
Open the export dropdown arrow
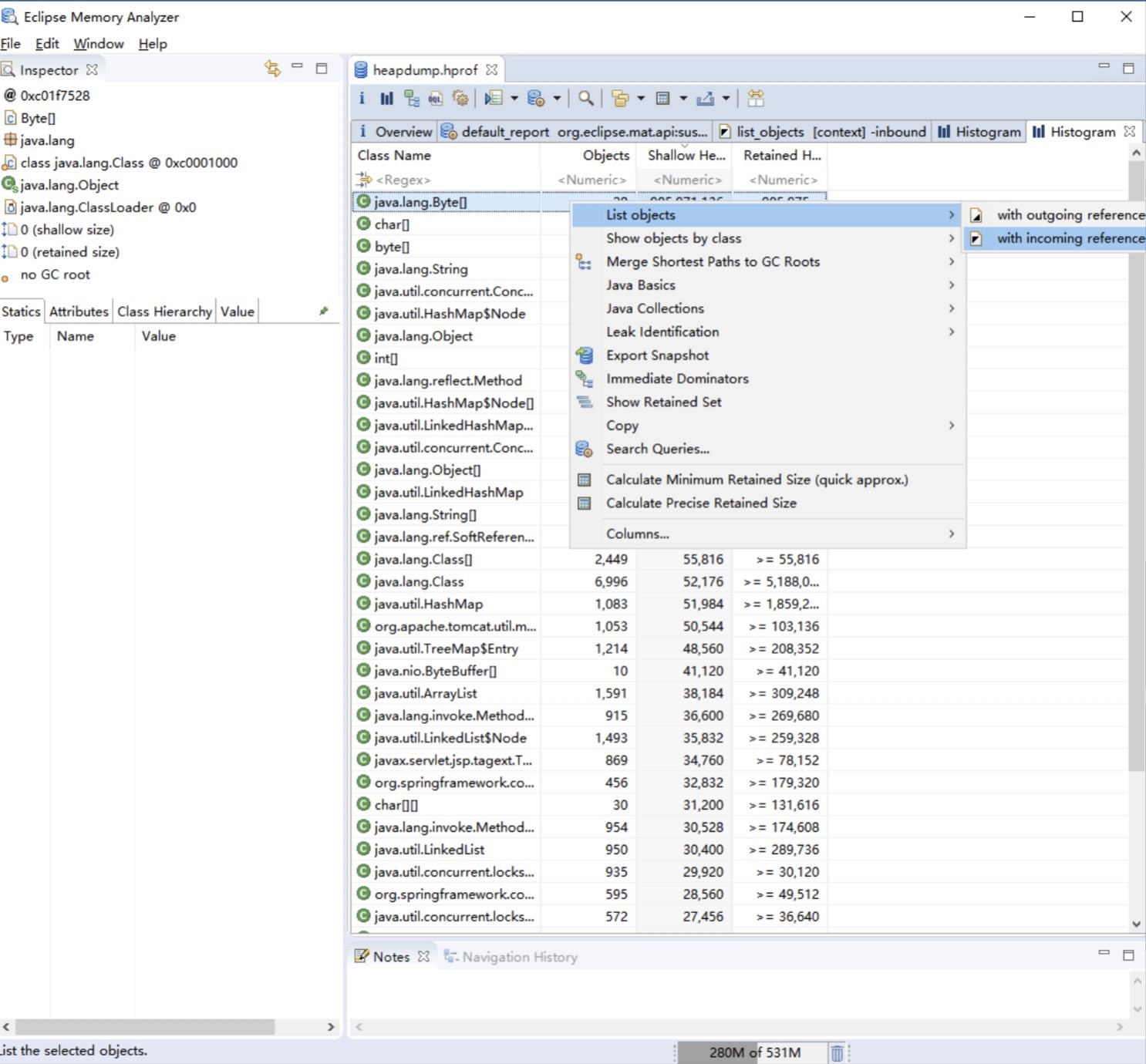[x=726, y=99]
